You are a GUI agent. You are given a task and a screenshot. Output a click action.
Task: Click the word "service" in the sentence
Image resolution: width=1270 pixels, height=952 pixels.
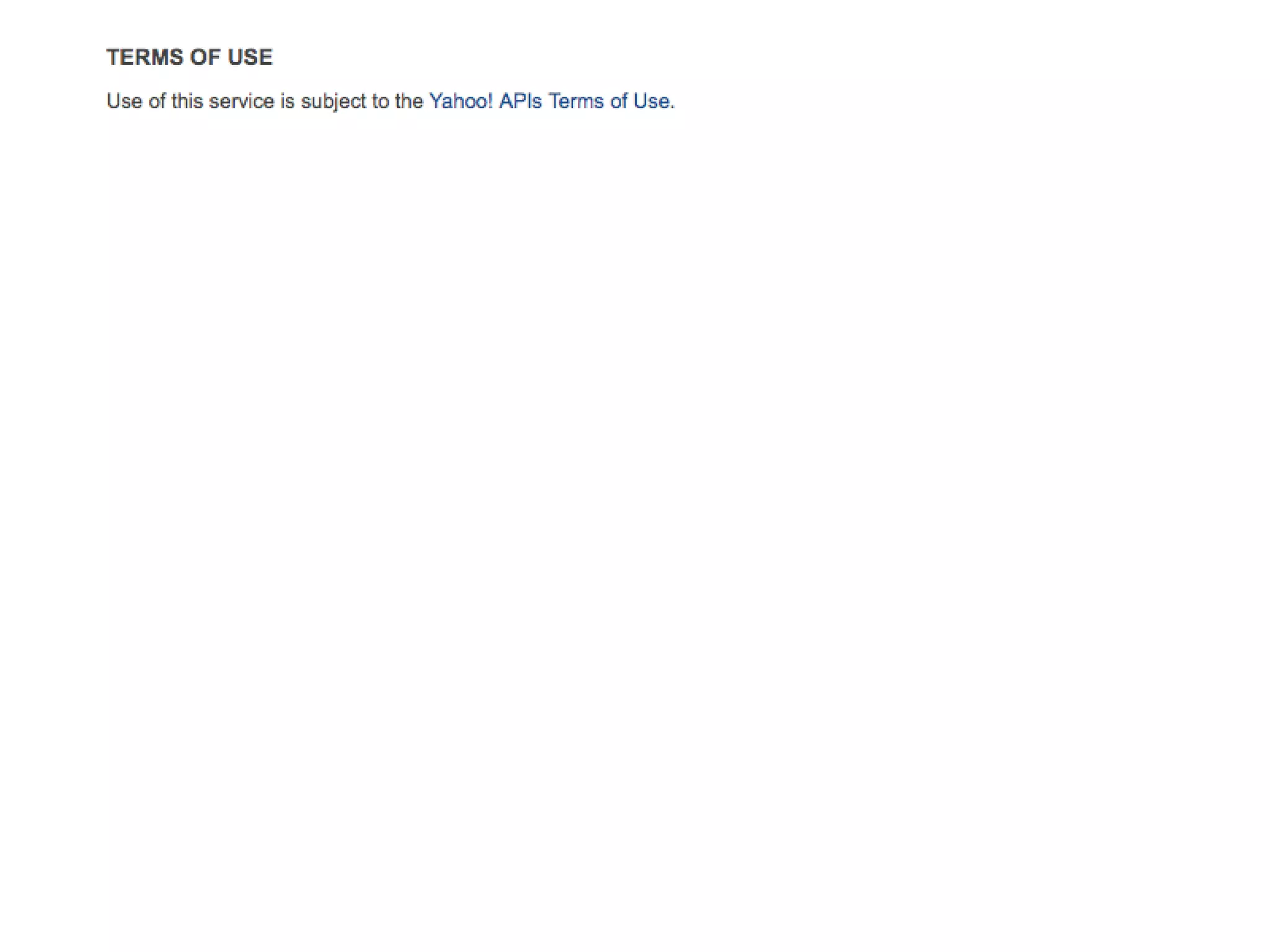coord(241,101)
